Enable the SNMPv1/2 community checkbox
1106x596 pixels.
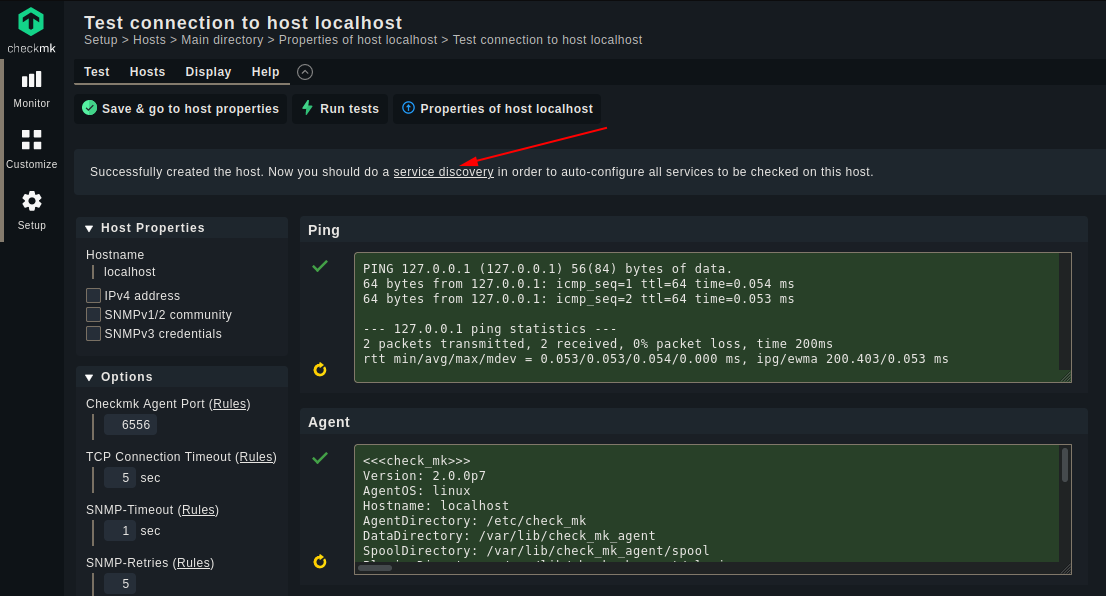(x=93, y=314)
